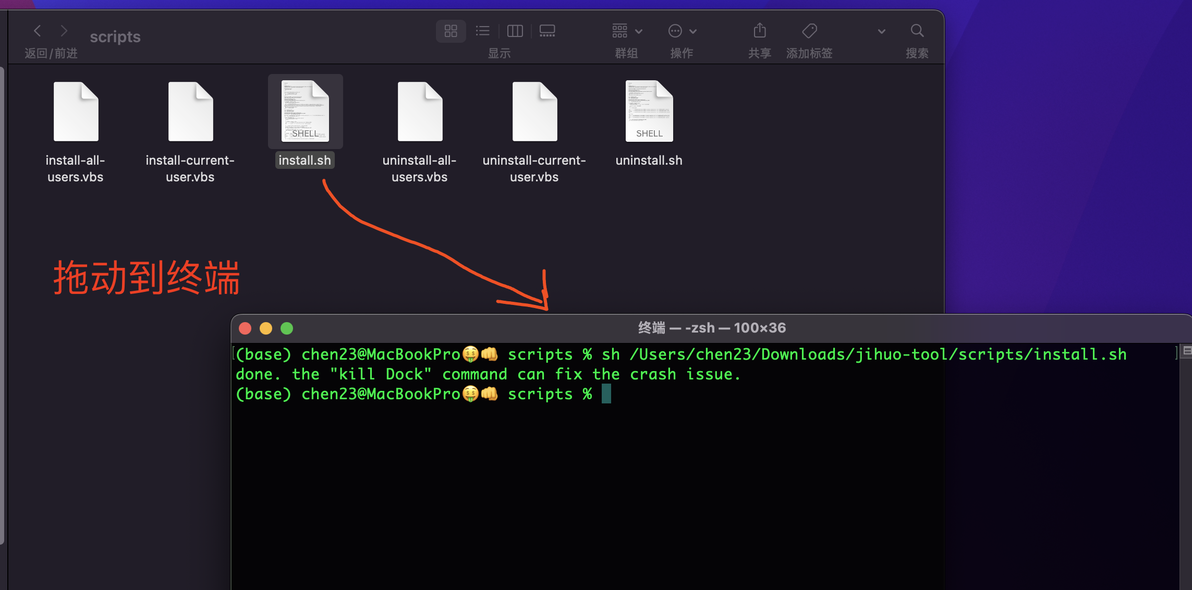Click the Terminal title 终端 — -zsh — 100×36
This screenshot has width=1192, height=590.
[712, 328]
